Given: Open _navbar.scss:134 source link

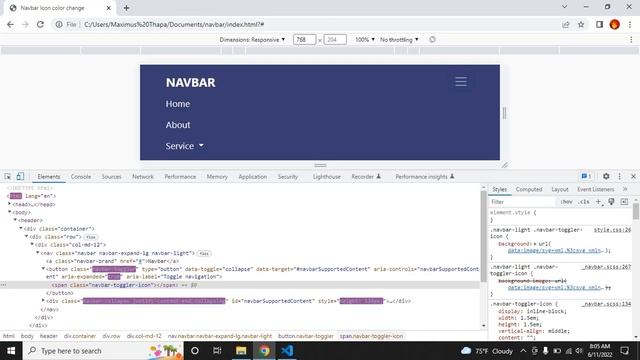Looking at the screenshot, I should [x=607, y=304].
